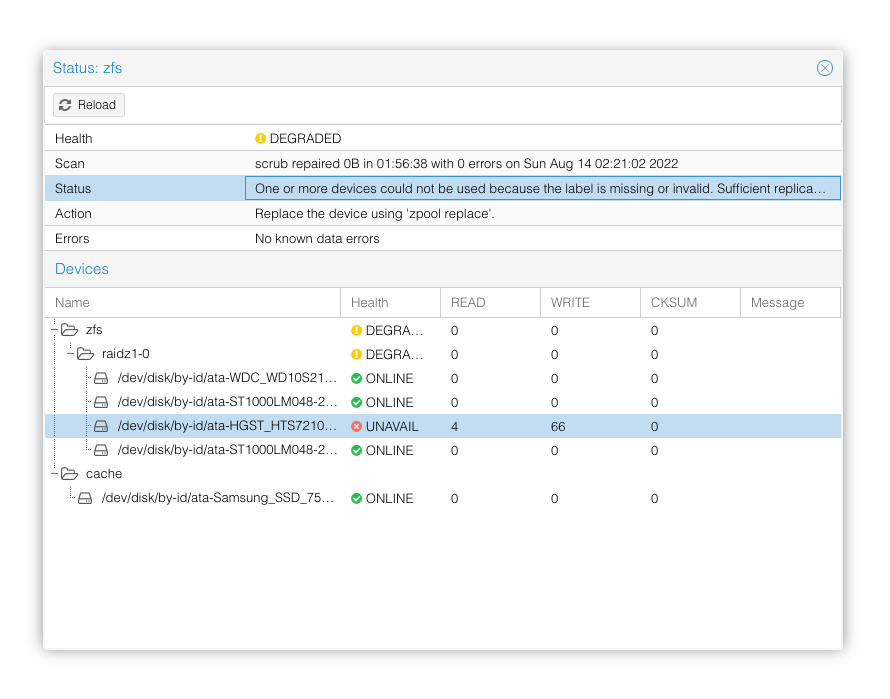The height and width of the screenshot is (699, 890).
Task: Select the Status row message text
Action: tap(540, 189)
